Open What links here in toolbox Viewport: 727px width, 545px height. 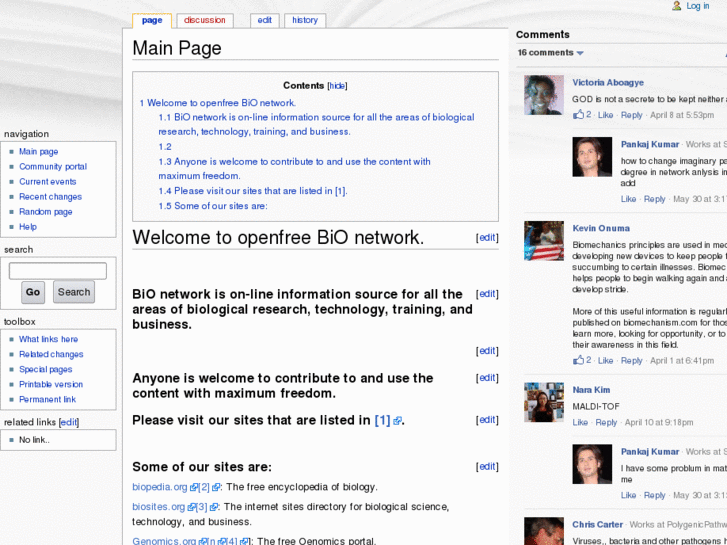pos(48,340)
